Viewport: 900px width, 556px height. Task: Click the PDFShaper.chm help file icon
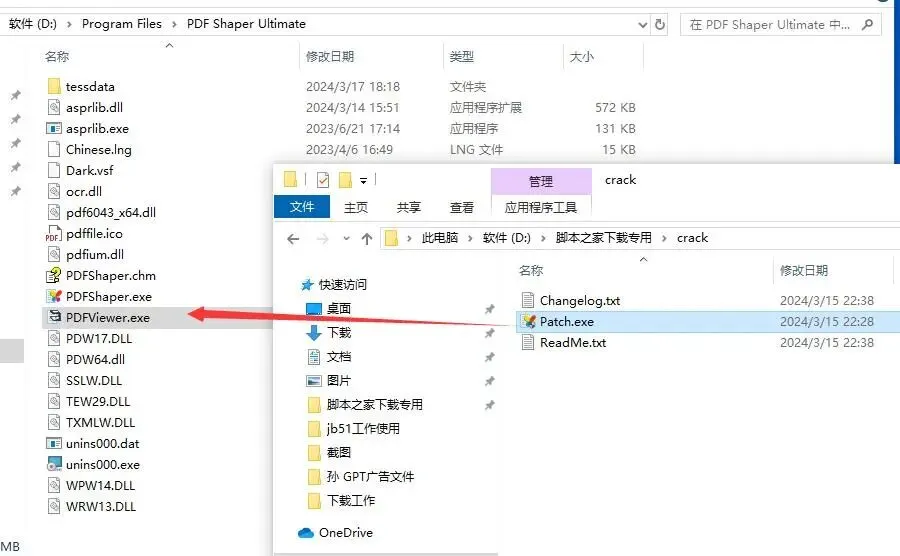[x=53, y=275]
